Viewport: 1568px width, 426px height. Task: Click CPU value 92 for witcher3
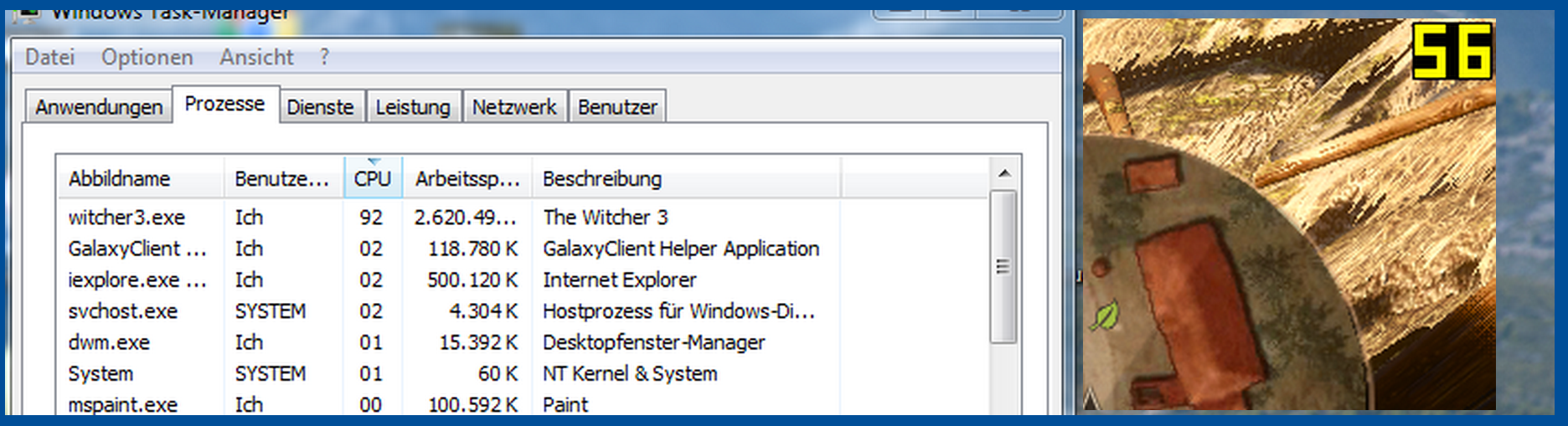click(371, 218)
